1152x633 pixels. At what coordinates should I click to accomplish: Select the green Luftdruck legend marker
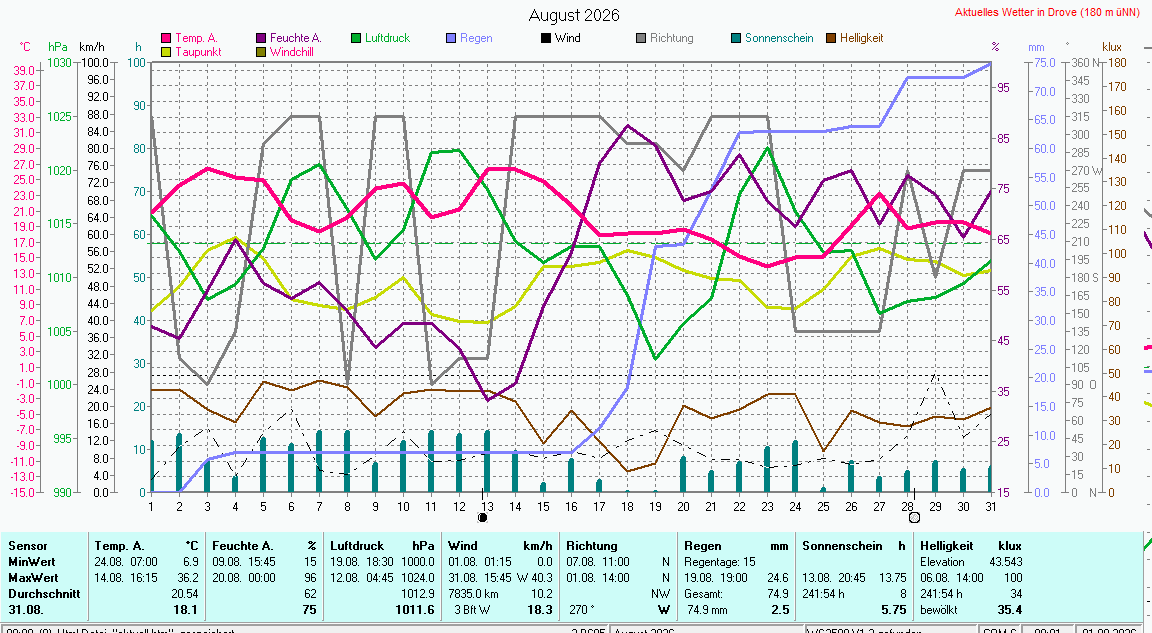pos(356,38)
